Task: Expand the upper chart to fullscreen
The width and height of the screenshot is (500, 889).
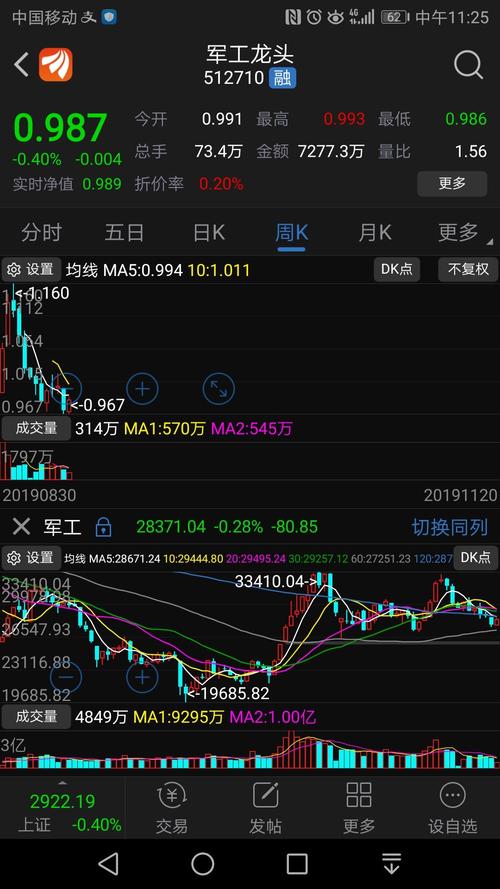Action: pos(218,388)
